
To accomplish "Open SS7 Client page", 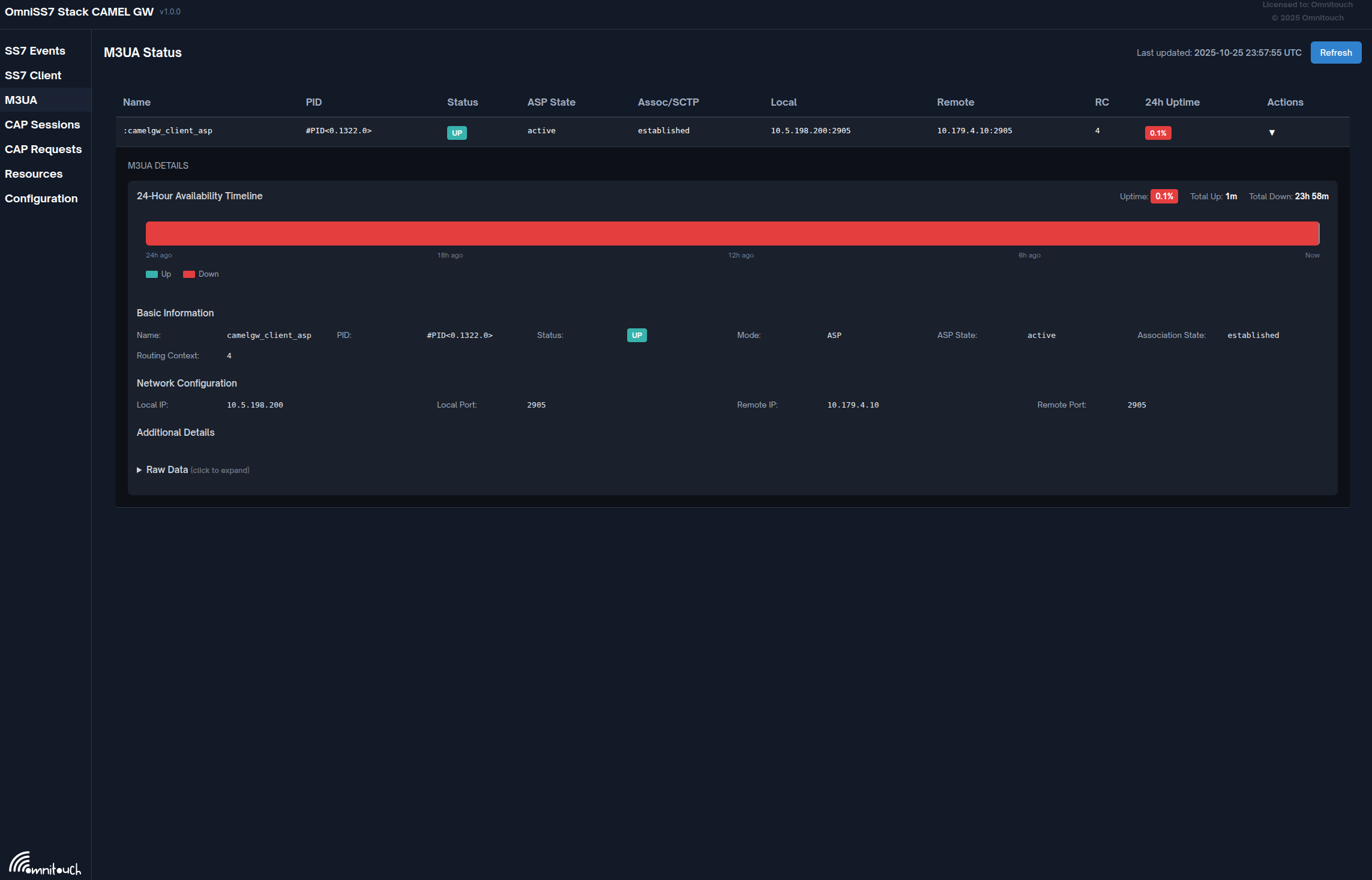I will tap(33, 76).
